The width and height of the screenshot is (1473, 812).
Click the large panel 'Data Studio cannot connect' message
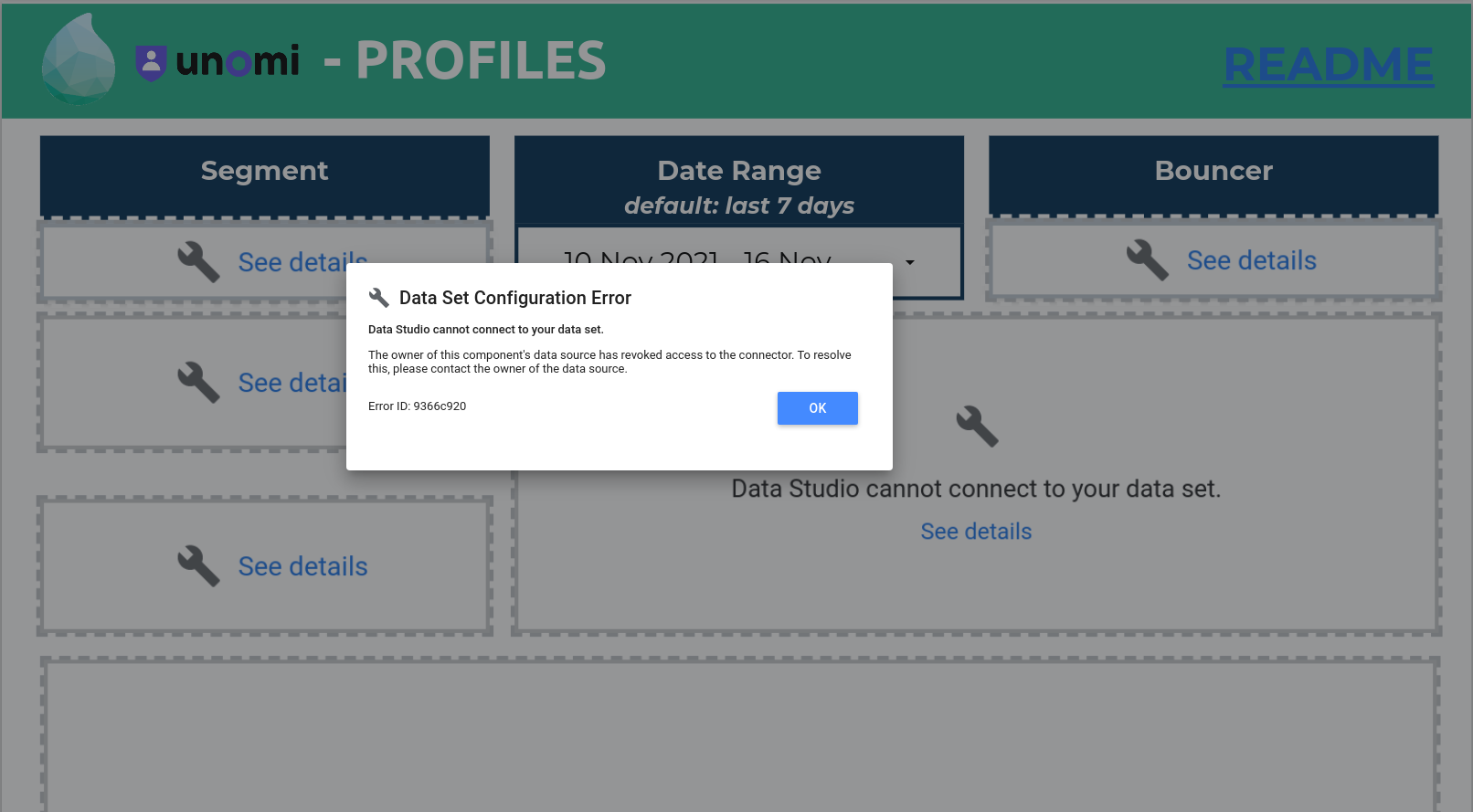click(x=976, y=489)
